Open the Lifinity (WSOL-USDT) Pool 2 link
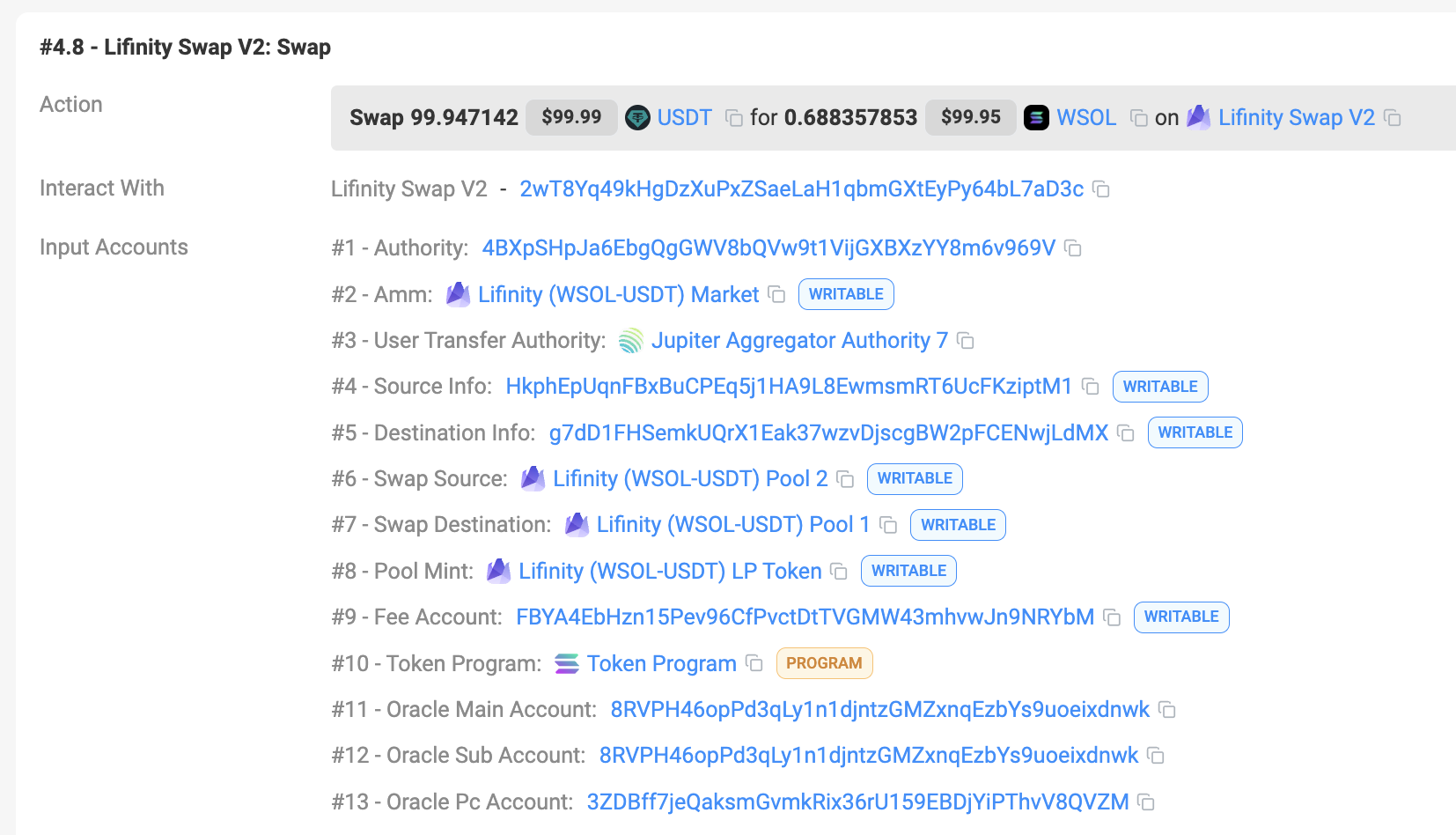Image resolution: width=1456 pixels, height=835 pixels. 689,478
